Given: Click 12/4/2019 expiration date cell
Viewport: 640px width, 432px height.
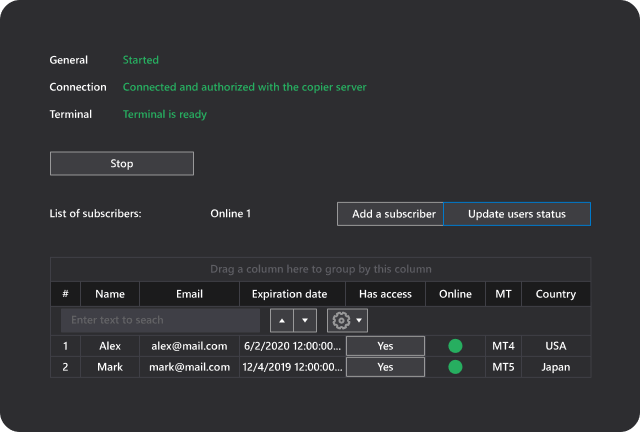Looking at the screenshot, I should click(292, 367).
